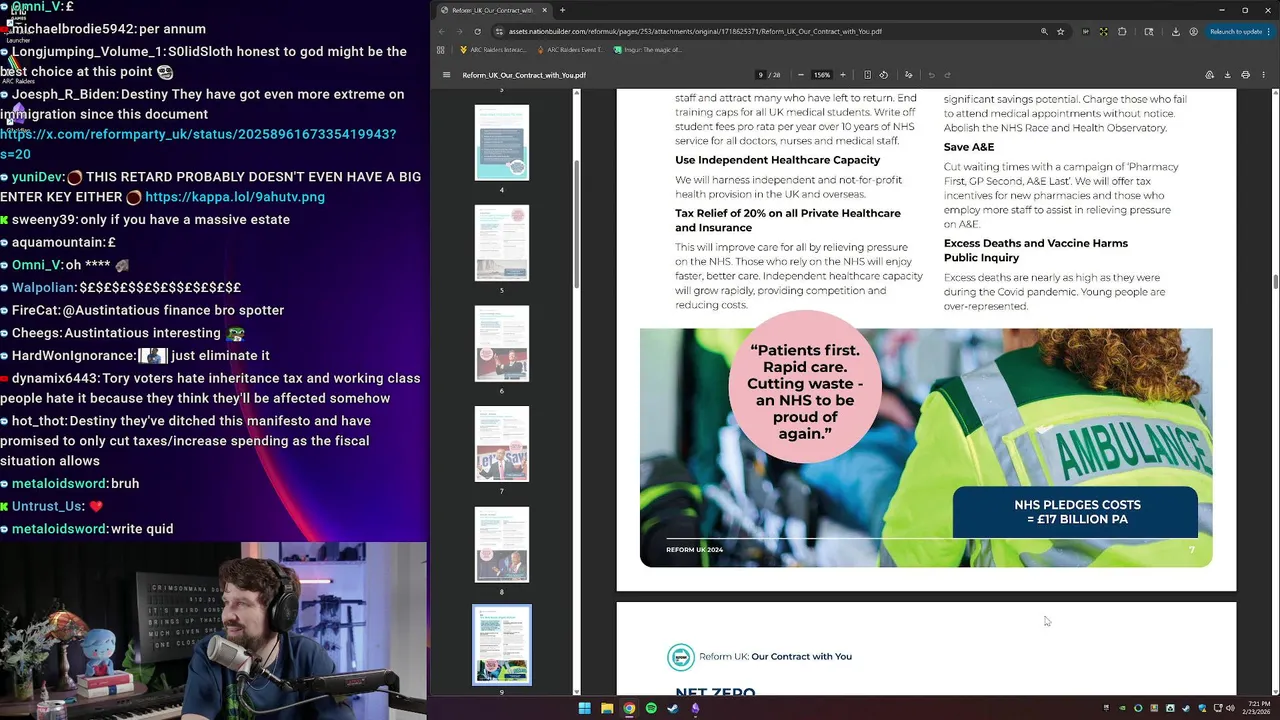Screen dimensions: 1280x720
Task: Open the PDF annotate draw tool
Action: coord(908,75)
